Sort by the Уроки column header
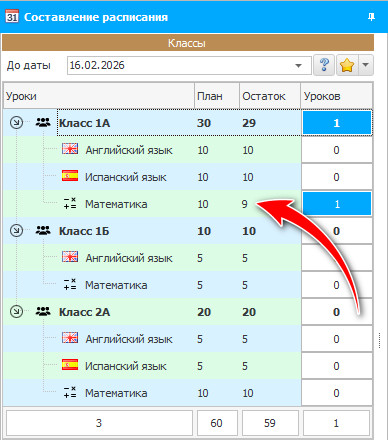Image resolution: width=388 pixels, height=440 pixels. click(x=99, y=96)
